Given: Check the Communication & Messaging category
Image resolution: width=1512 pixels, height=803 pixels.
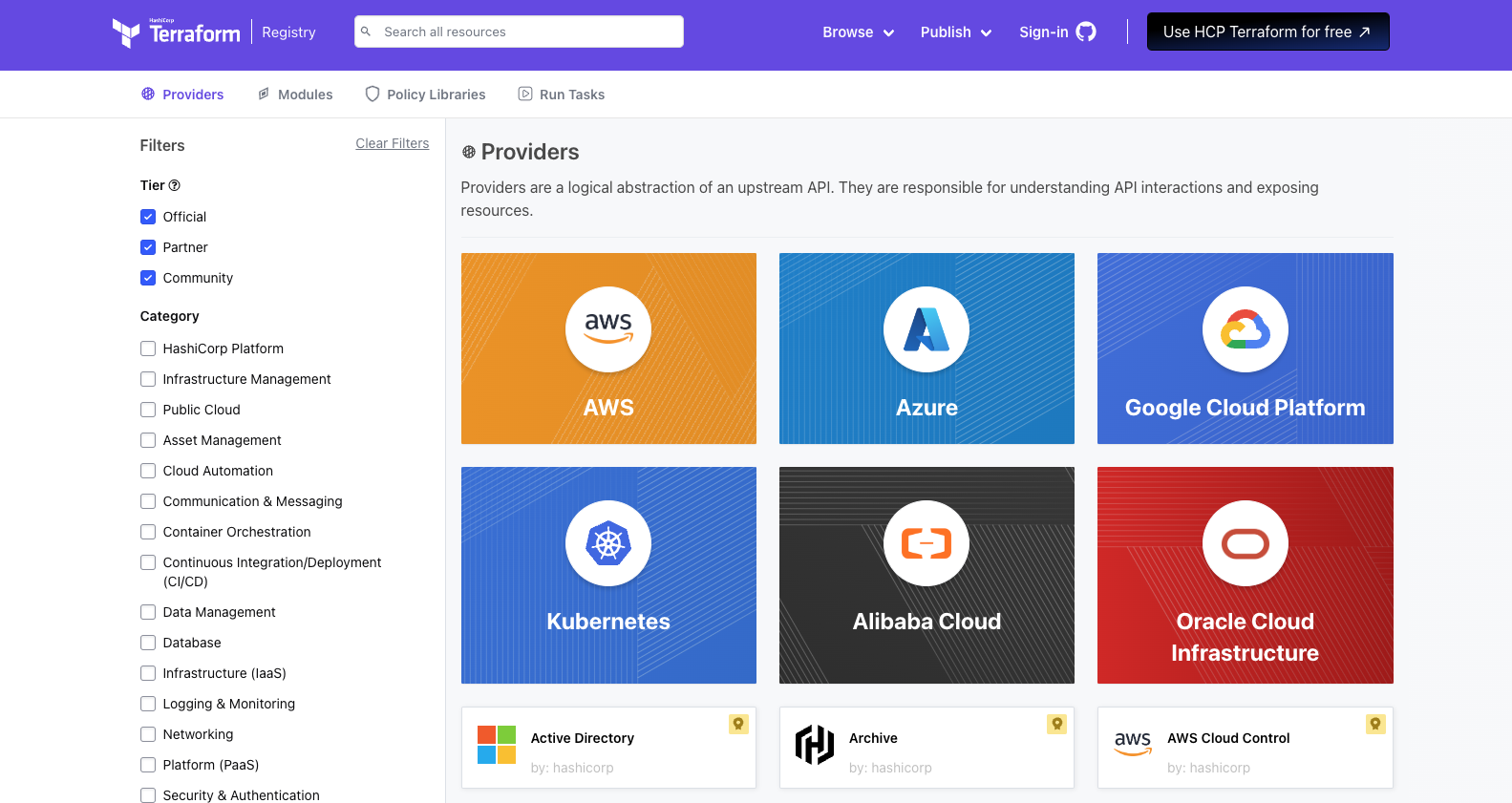Looking at the screenshot, I should [148, 501].
